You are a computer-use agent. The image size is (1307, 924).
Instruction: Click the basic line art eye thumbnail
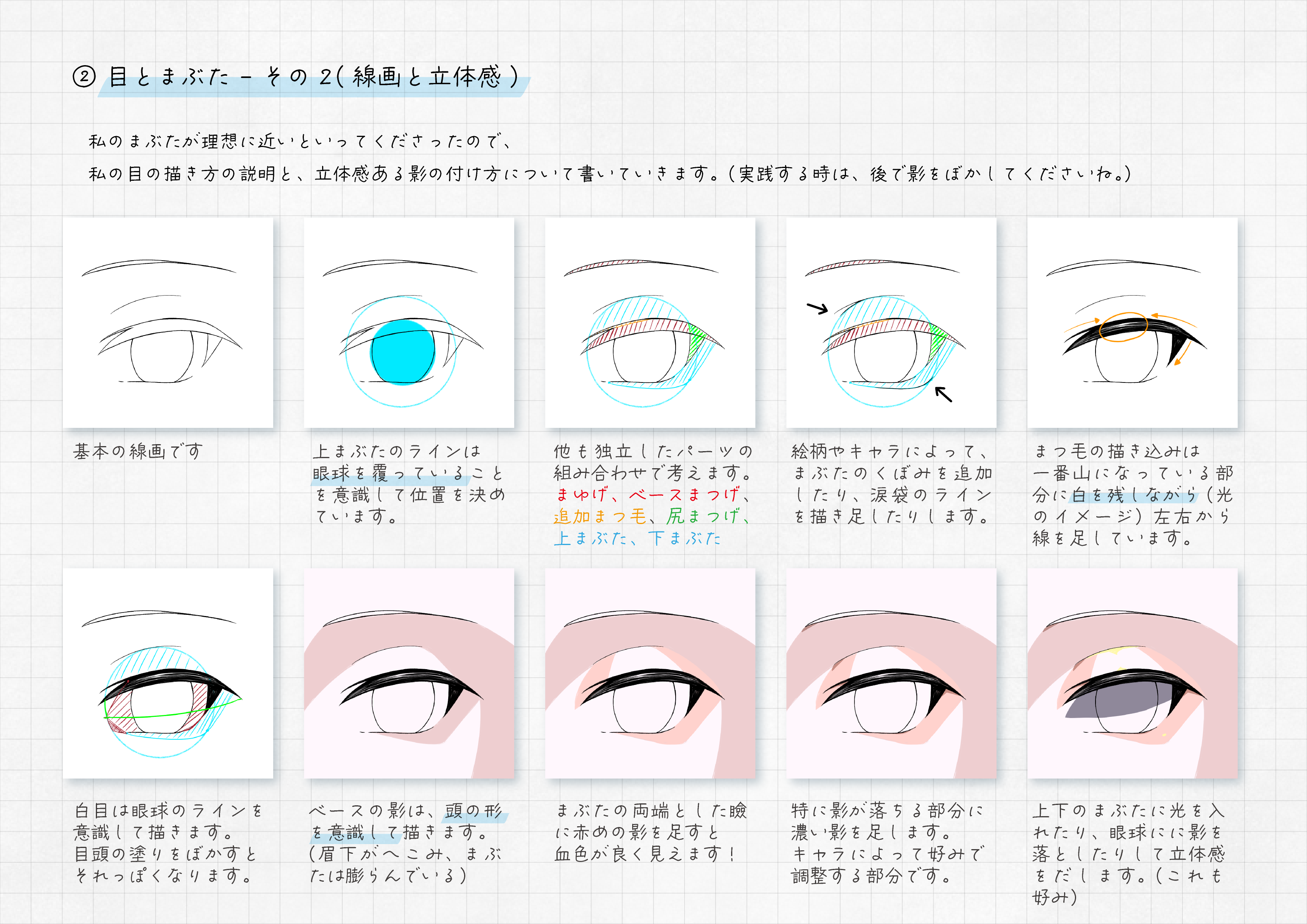pos(168,323)
